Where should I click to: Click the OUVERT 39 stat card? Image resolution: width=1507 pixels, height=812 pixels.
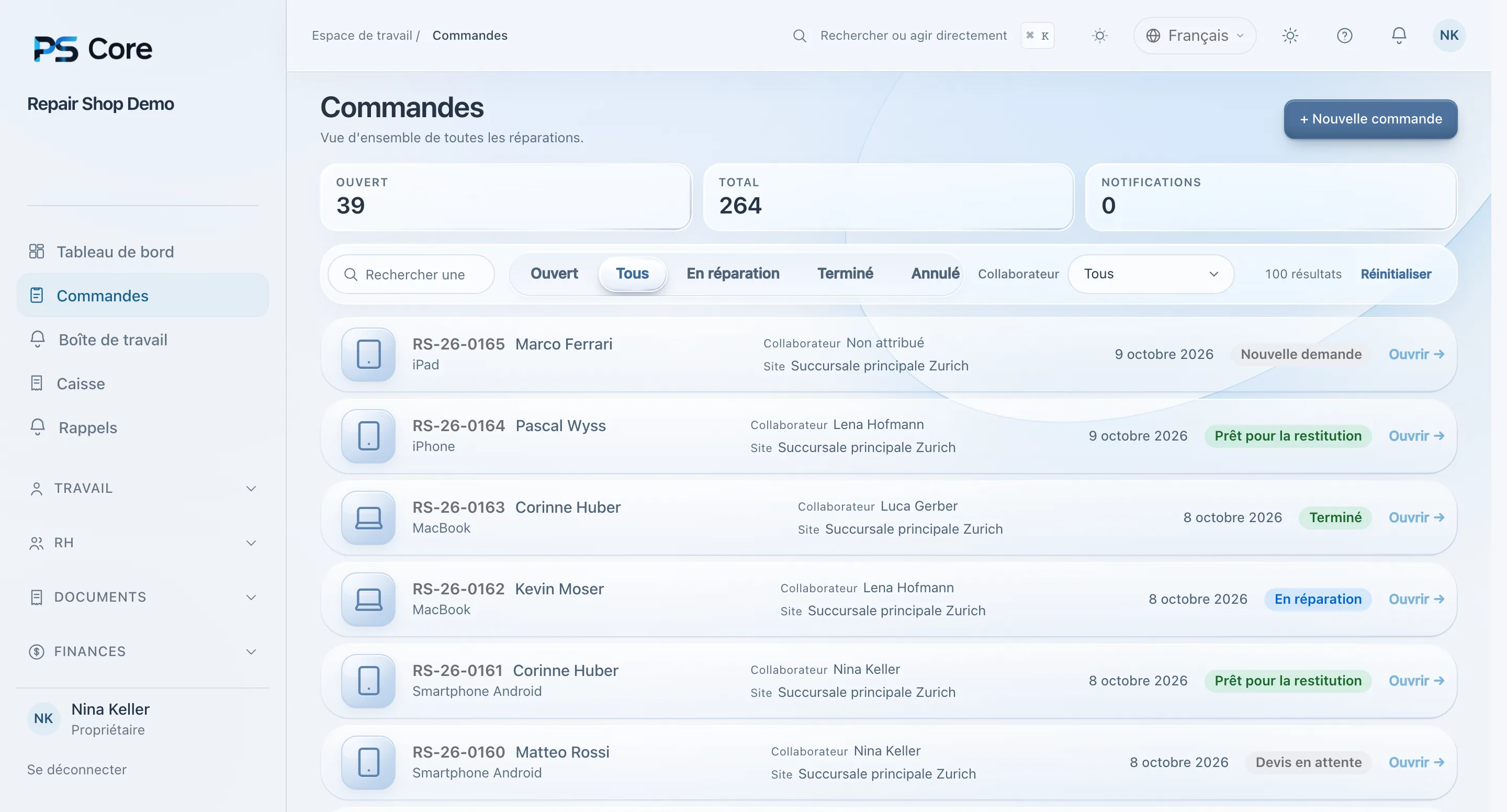click(505, 197)
